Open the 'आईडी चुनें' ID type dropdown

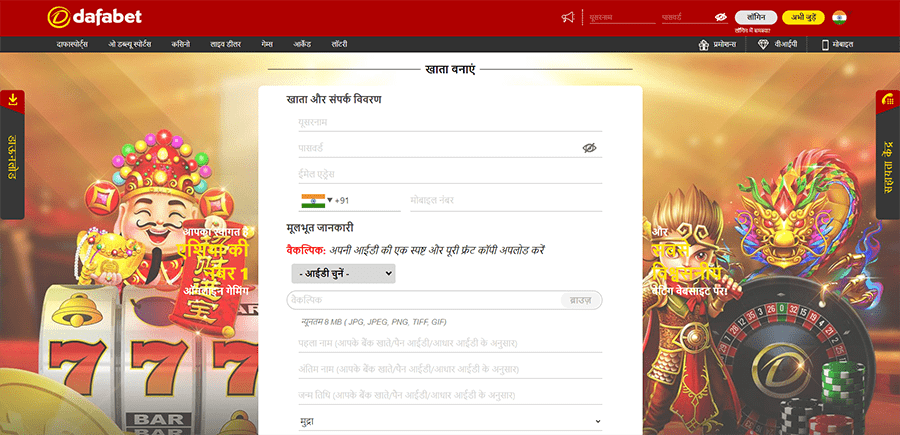(343, 273)
